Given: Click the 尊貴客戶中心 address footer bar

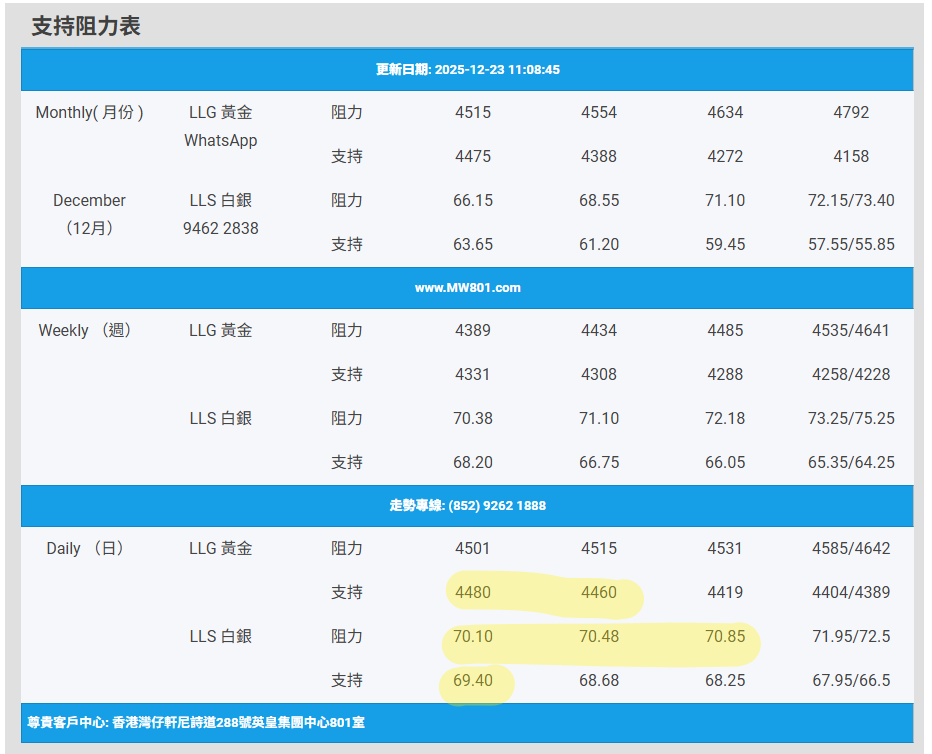Looking at the screenshot, I should pyautogui.click(x=196, y=722).
